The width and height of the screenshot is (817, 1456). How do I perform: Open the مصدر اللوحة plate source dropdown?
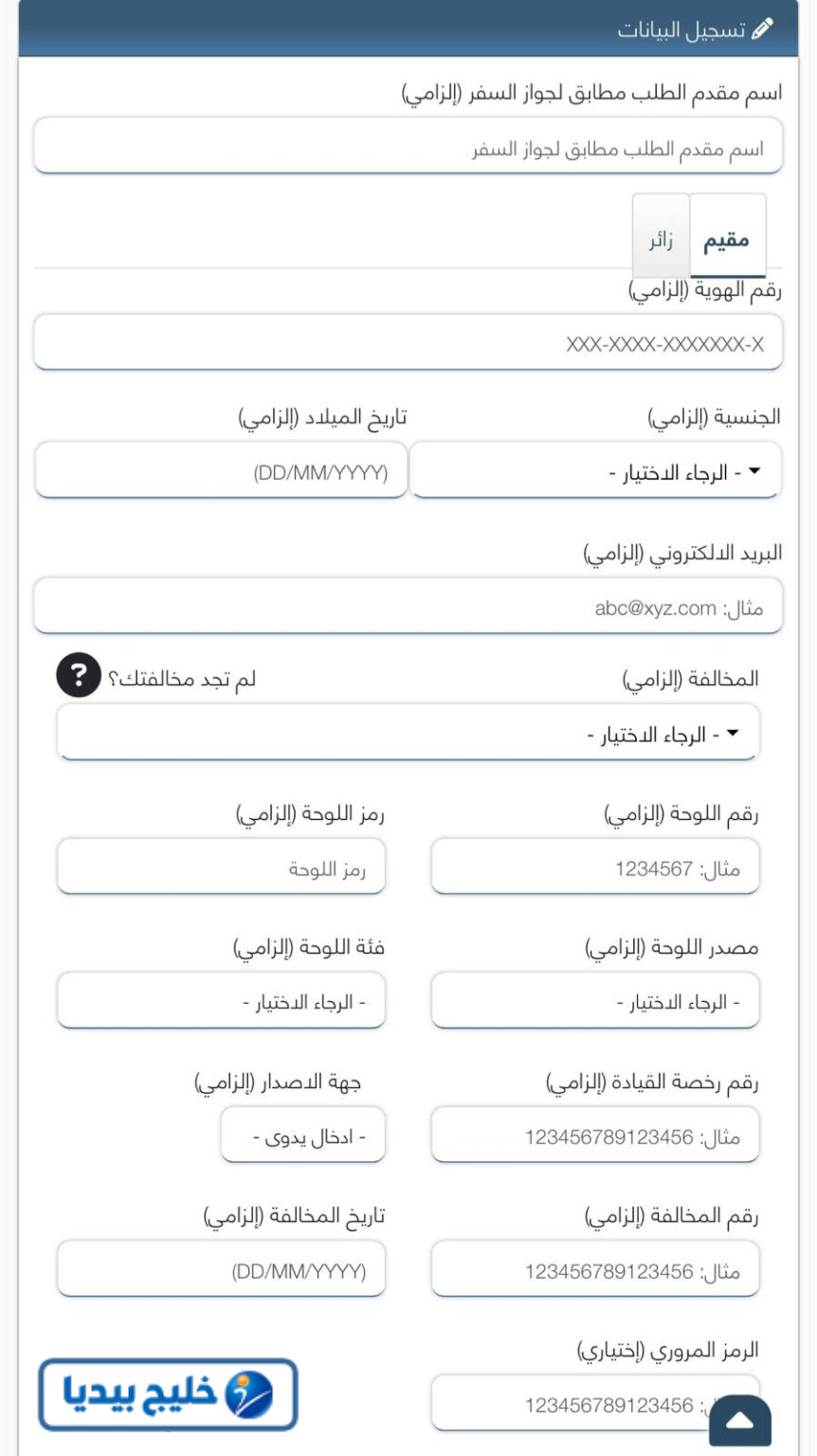point(595,1001)
